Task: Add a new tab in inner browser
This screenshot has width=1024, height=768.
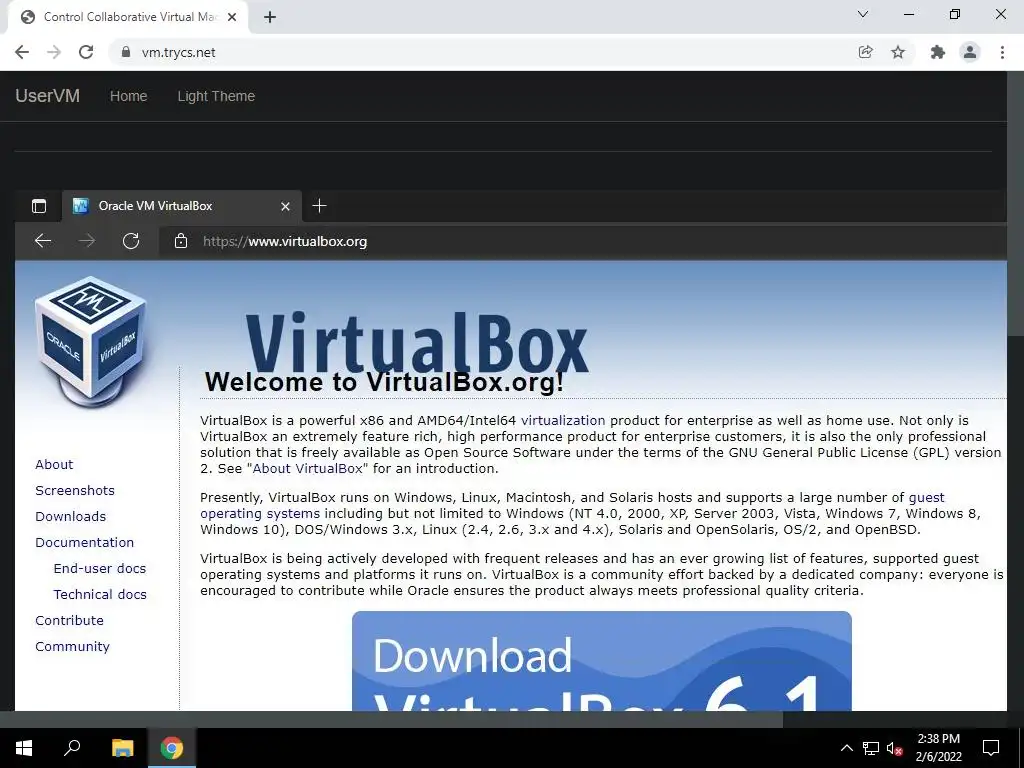Action: [319, 206]
